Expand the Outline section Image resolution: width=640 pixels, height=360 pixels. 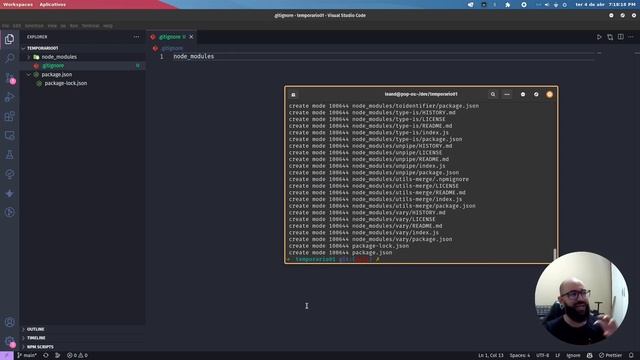(x=82, y=329)
